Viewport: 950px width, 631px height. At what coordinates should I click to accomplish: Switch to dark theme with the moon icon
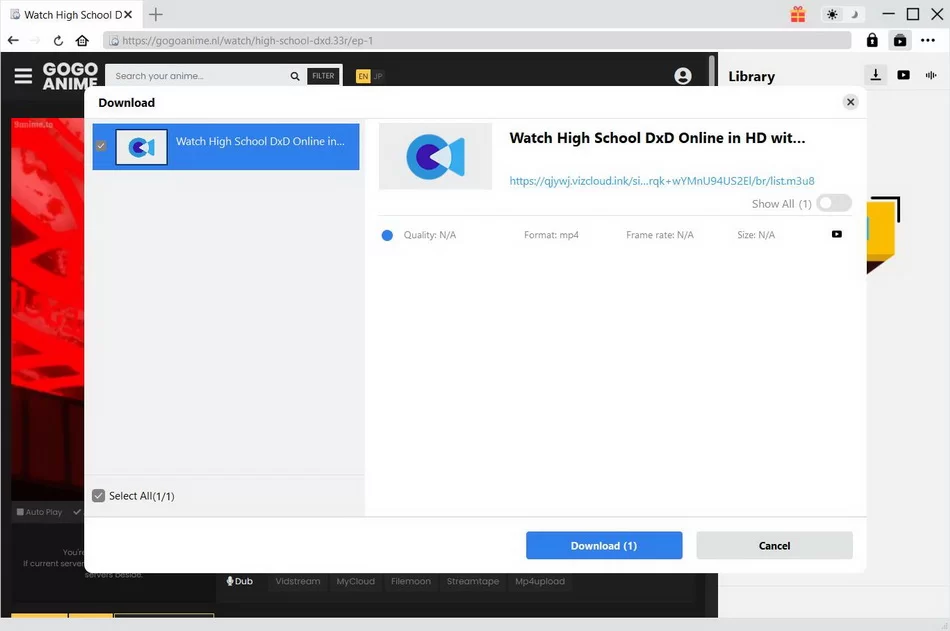coord(854,15)
